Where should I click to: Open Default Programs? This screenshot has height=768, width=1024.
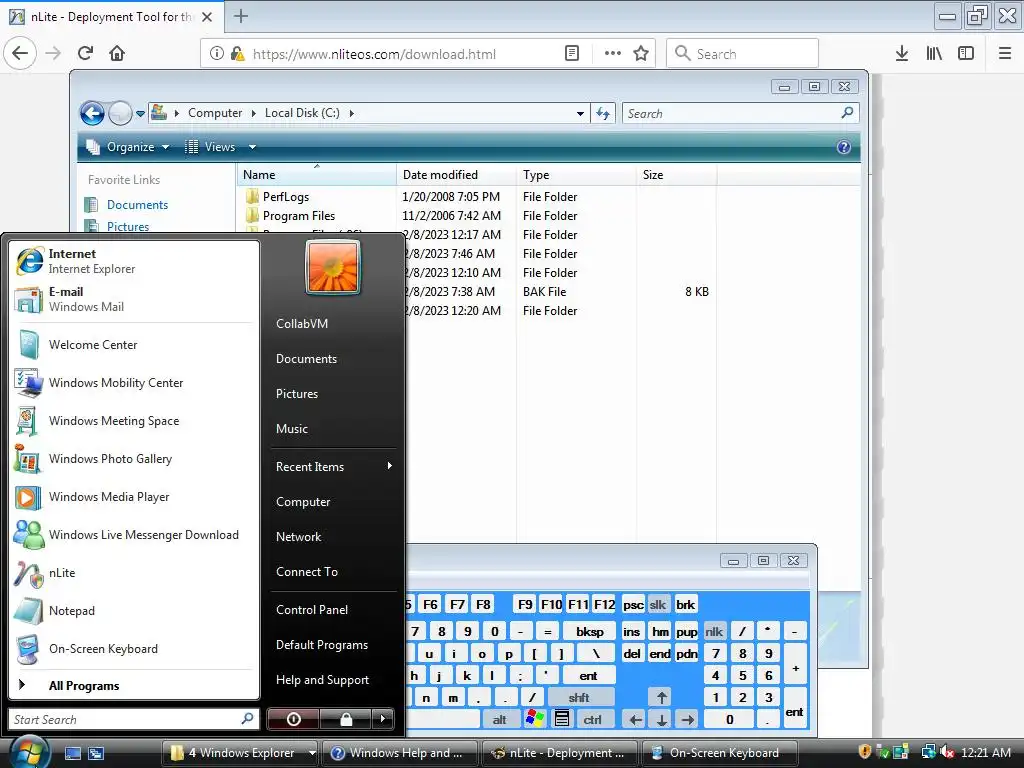[321, 645]
